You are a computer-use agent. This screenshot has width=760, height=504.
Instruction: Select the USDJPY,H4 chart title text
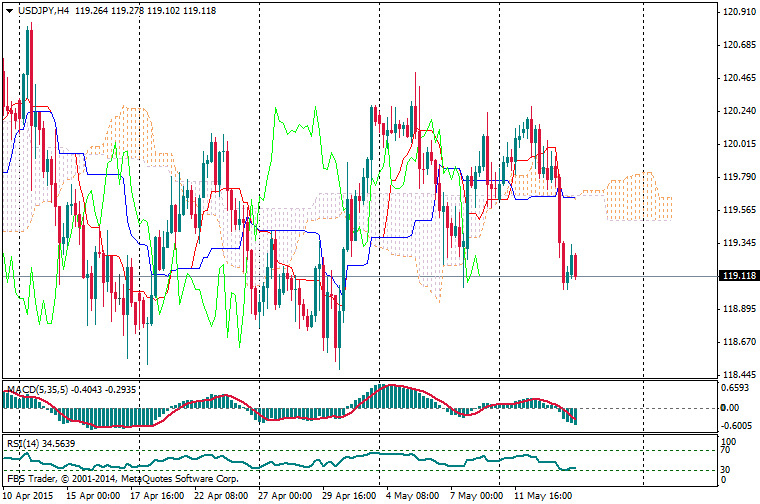pyautogui.click(x=44, y=11)
